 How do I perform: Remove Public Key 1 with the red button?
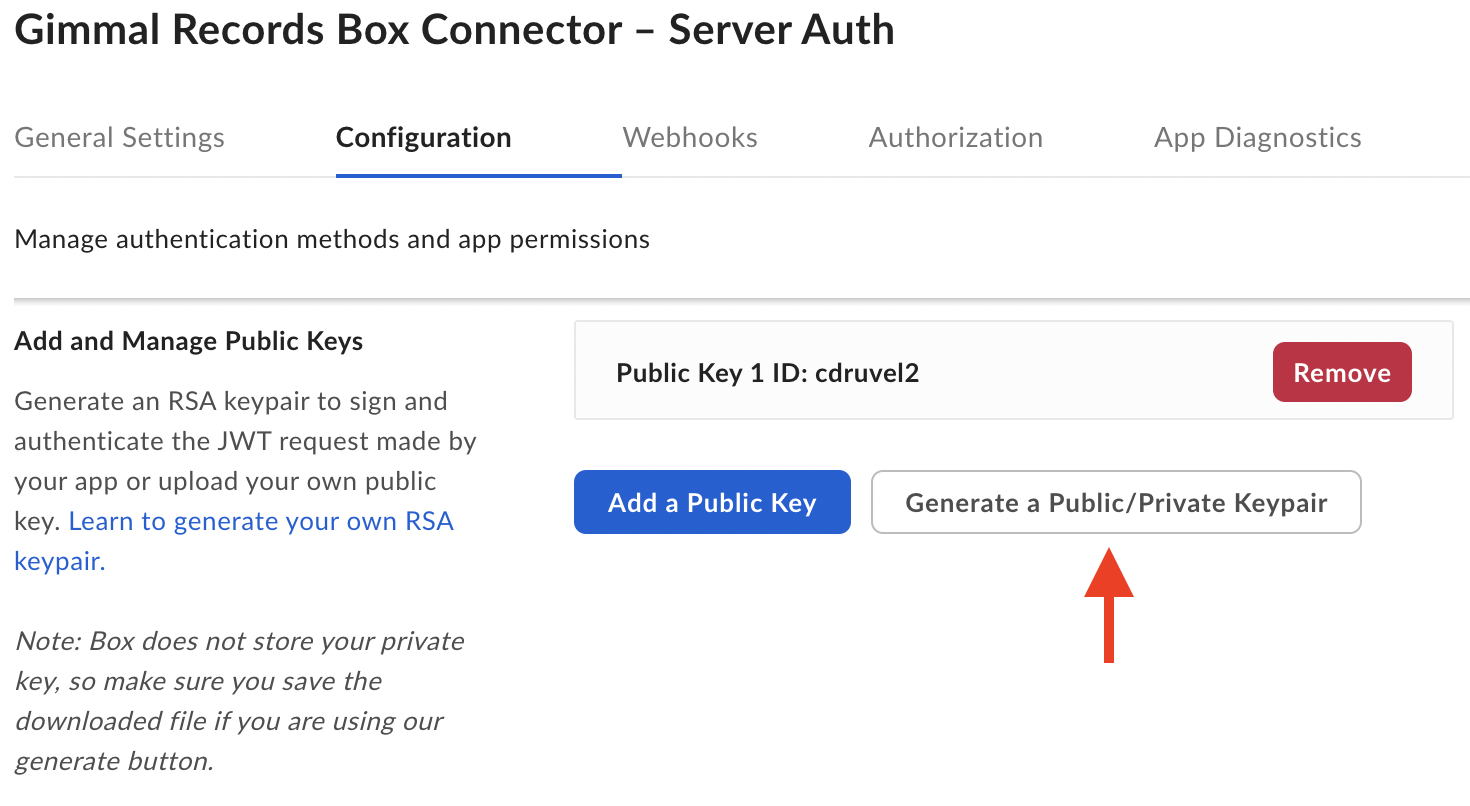(1341, 372)
